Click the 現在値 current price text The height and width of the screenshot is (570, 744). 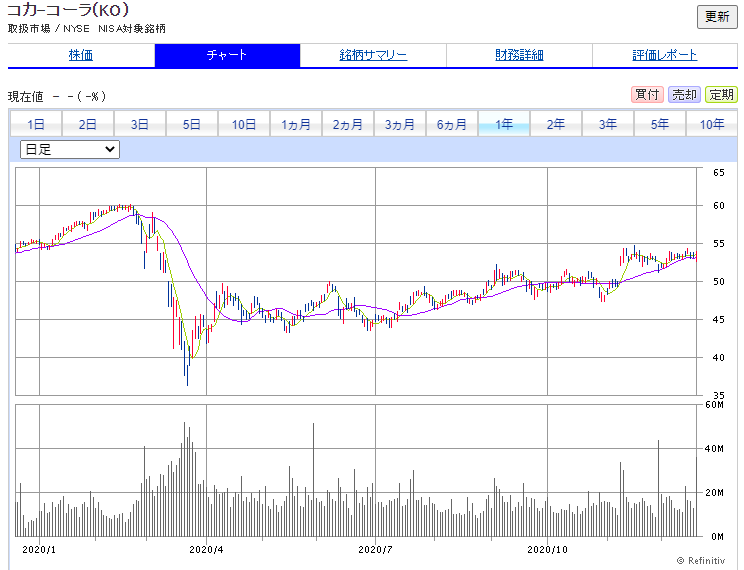[26, 97]
